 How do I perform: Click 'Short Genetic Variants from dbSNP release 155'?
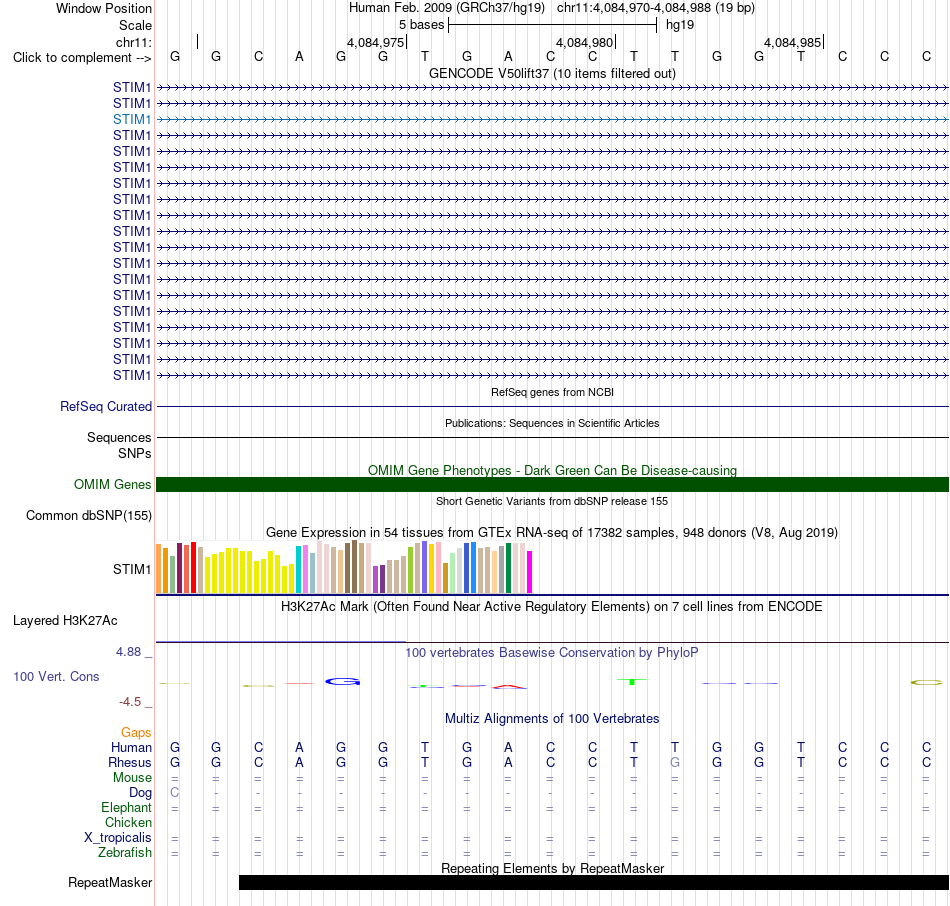[x=552, y=501]
